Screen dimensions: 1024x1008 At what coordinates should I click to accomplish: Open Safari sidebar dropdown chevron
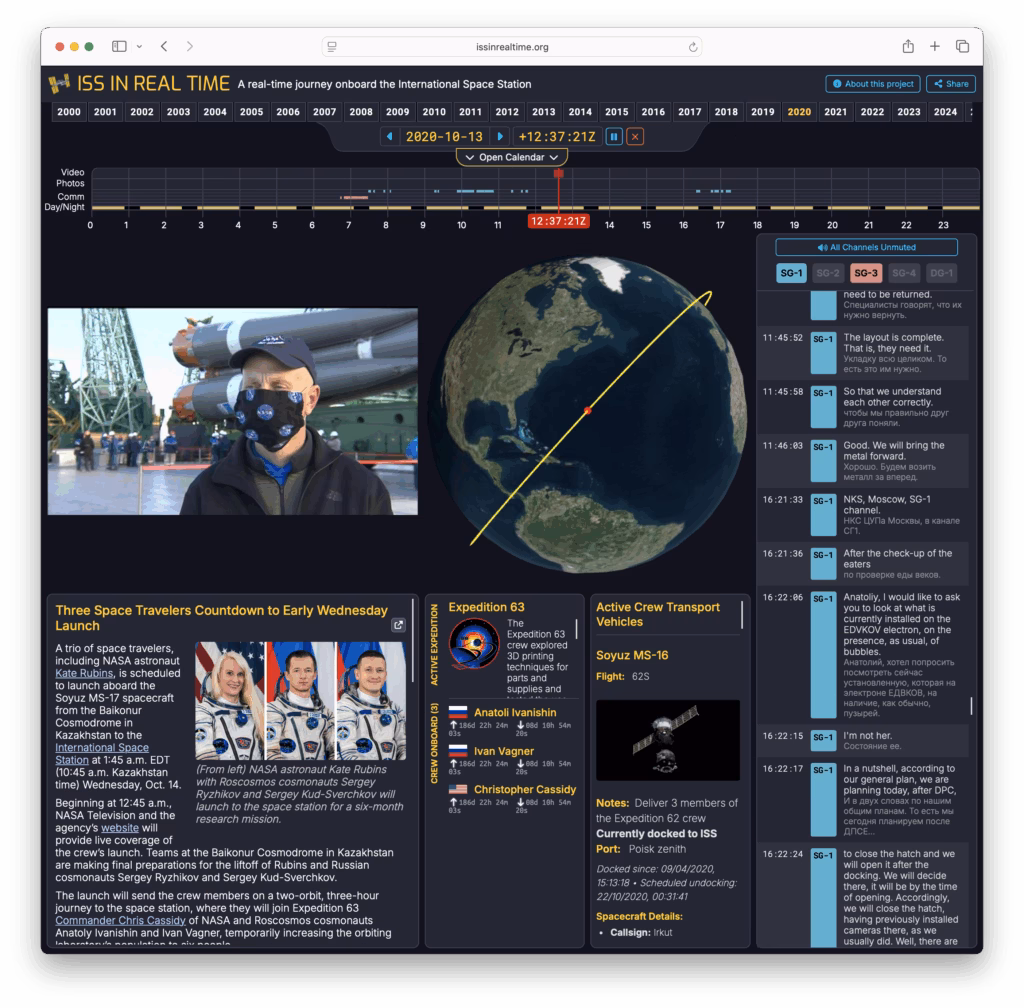coord(139,47)
